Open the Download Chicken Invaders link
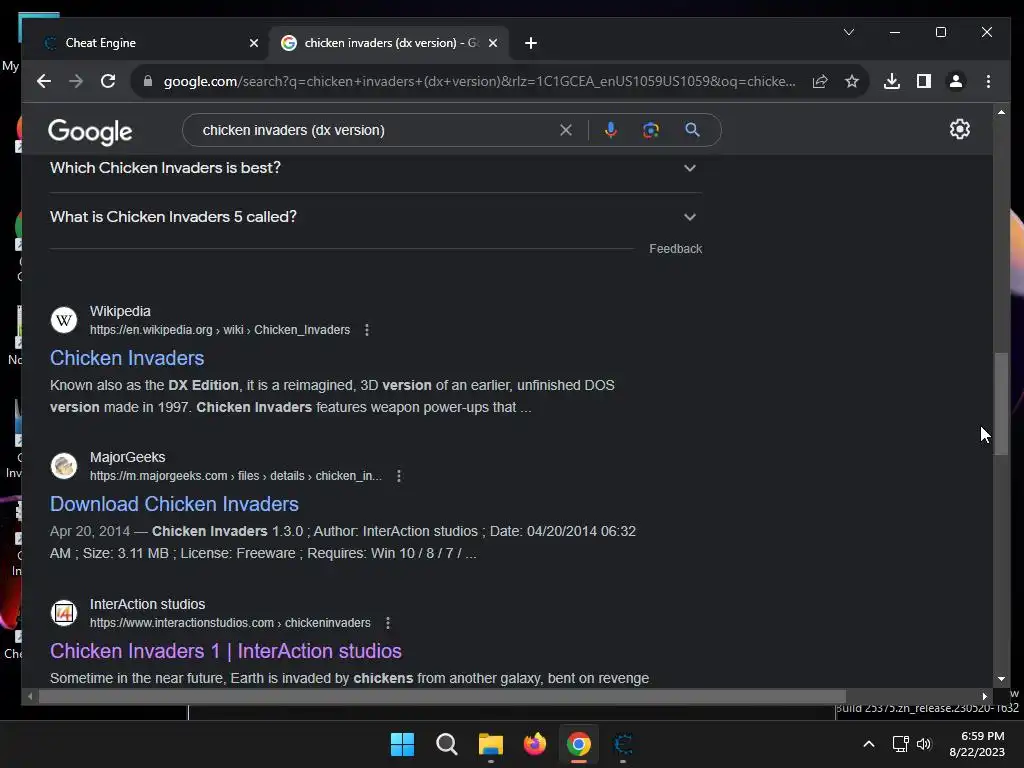 174,504
